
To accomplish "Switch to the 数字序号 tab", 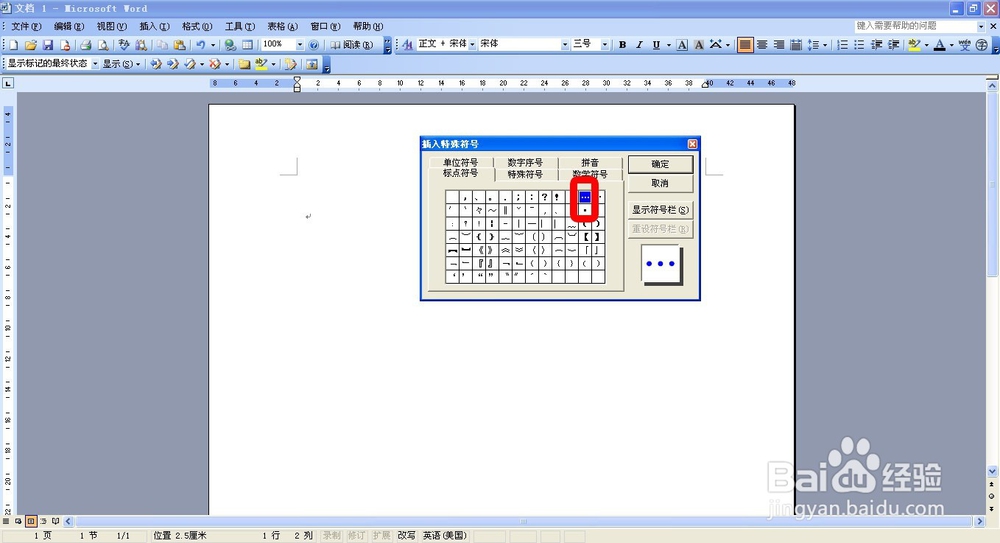I will (526, 162).
